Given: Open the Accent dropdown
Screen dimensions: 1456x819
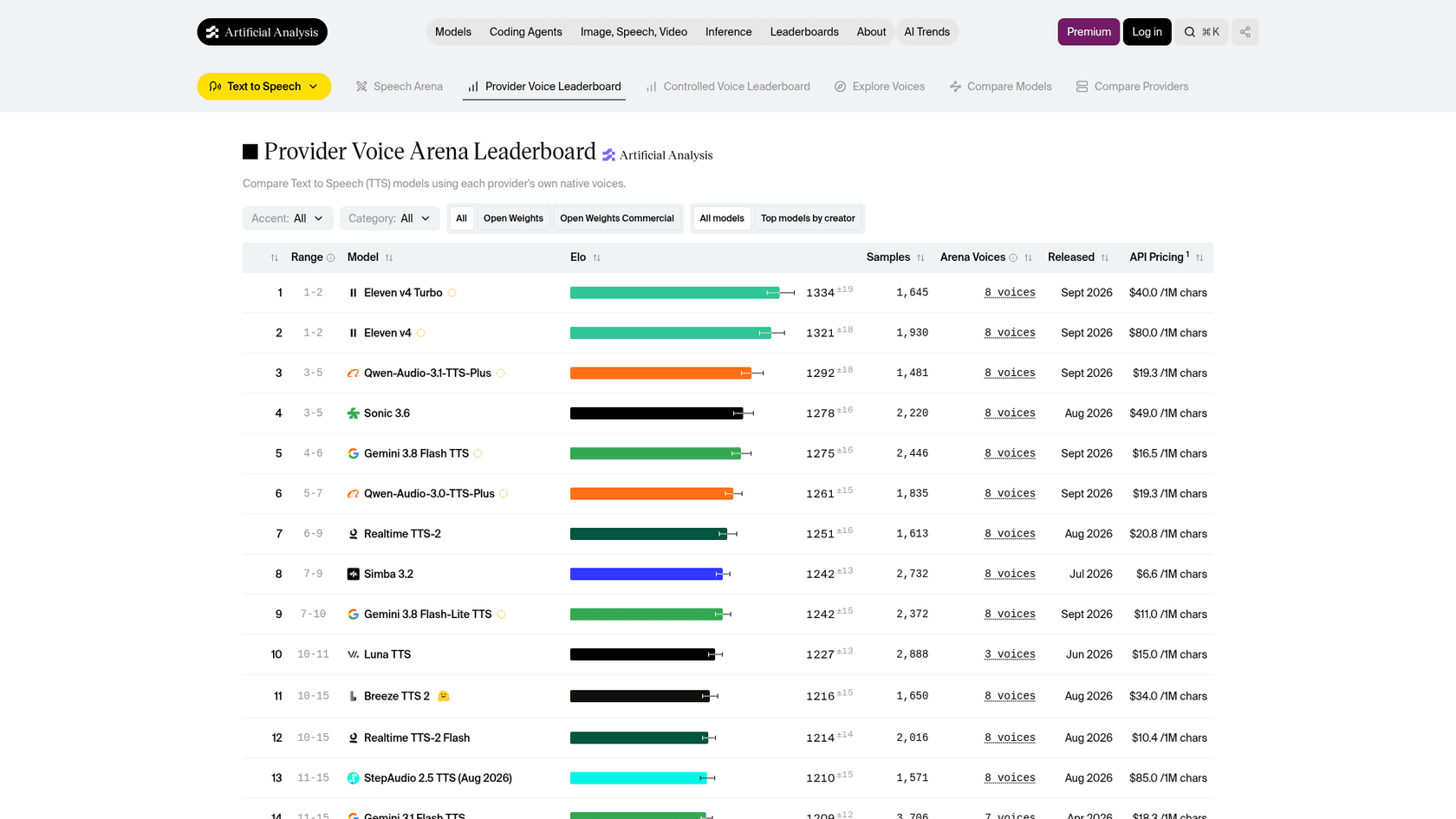Looking at the screenshot, I should pyautogui.click(x=288, y=218).
